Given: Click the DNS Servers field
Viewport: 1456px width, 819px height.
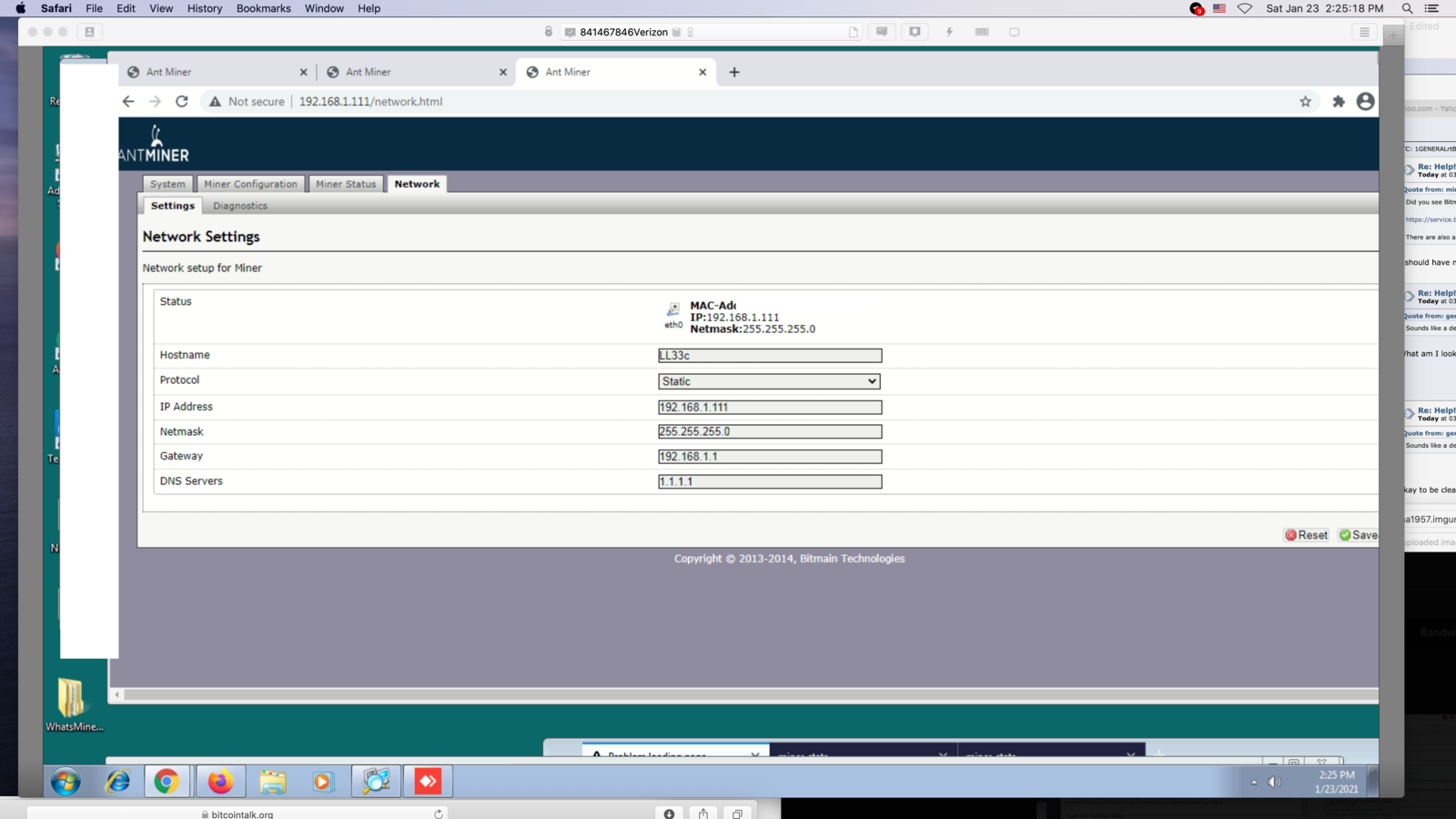Looking at the screenshot, I should (x=770, y=481).
